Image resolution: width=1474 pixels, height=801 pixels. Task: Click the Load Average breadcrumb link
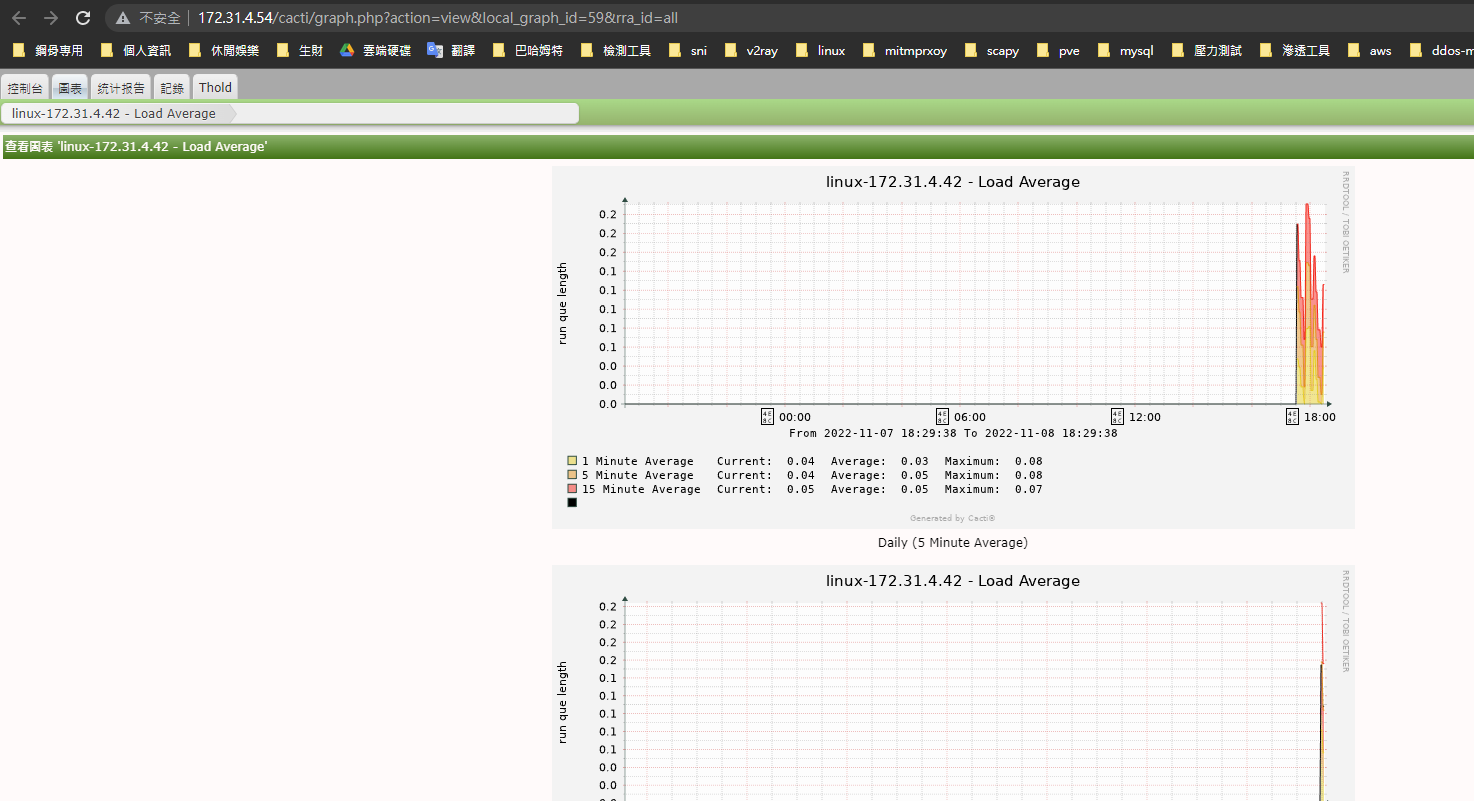(114, 113)
